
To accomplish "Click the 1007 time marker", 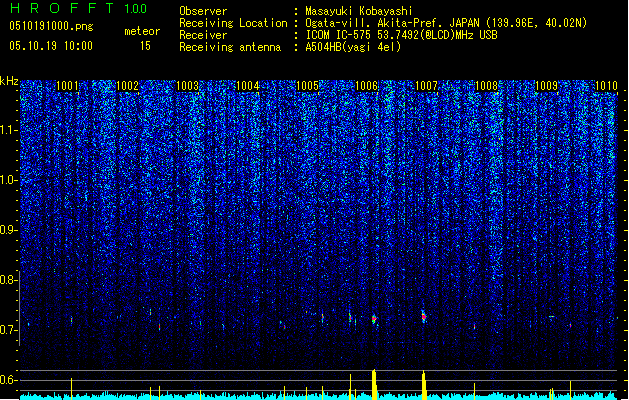I will coord(426,86).
